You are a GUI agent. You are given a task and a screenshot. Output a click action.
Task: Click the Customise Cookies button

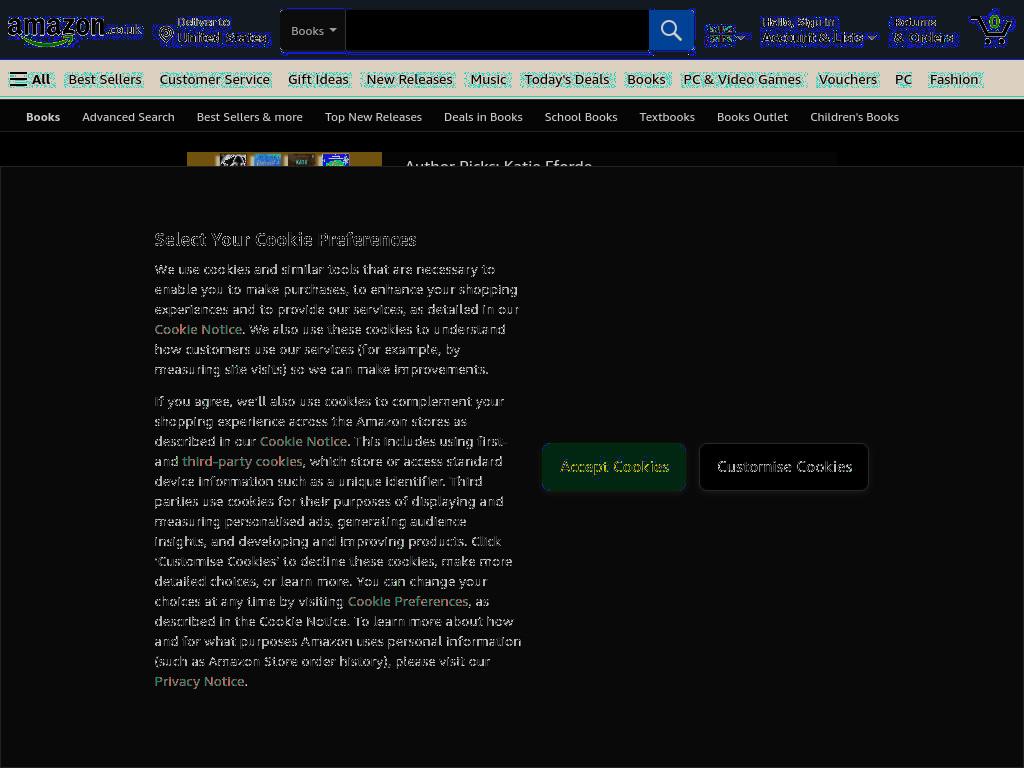pyautogui.click(x=784, y=467)
